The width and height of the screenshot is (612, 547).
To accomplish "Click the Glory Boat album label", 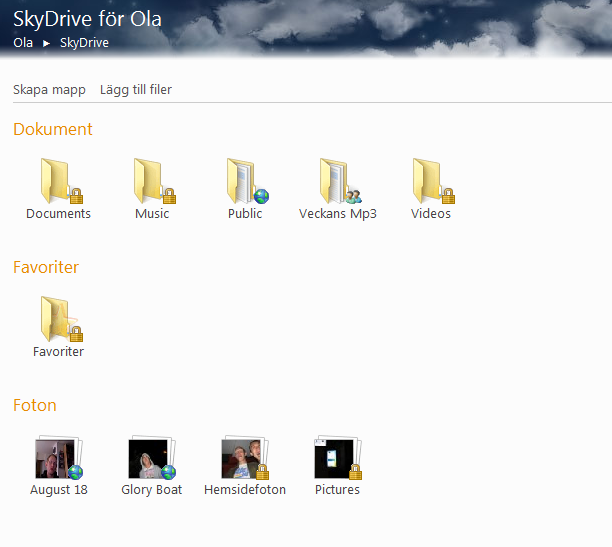I will click(152, 490).
